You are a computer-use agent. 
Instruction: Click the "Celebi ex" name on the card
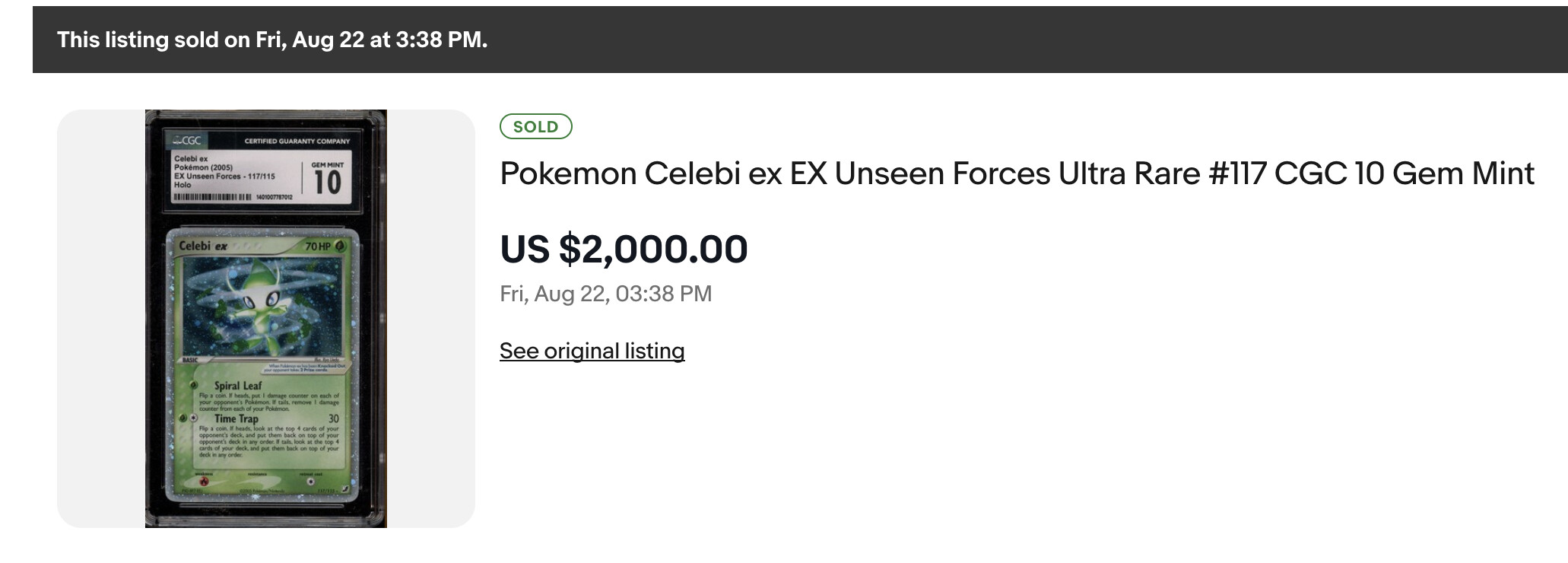(x=202, y=247)
